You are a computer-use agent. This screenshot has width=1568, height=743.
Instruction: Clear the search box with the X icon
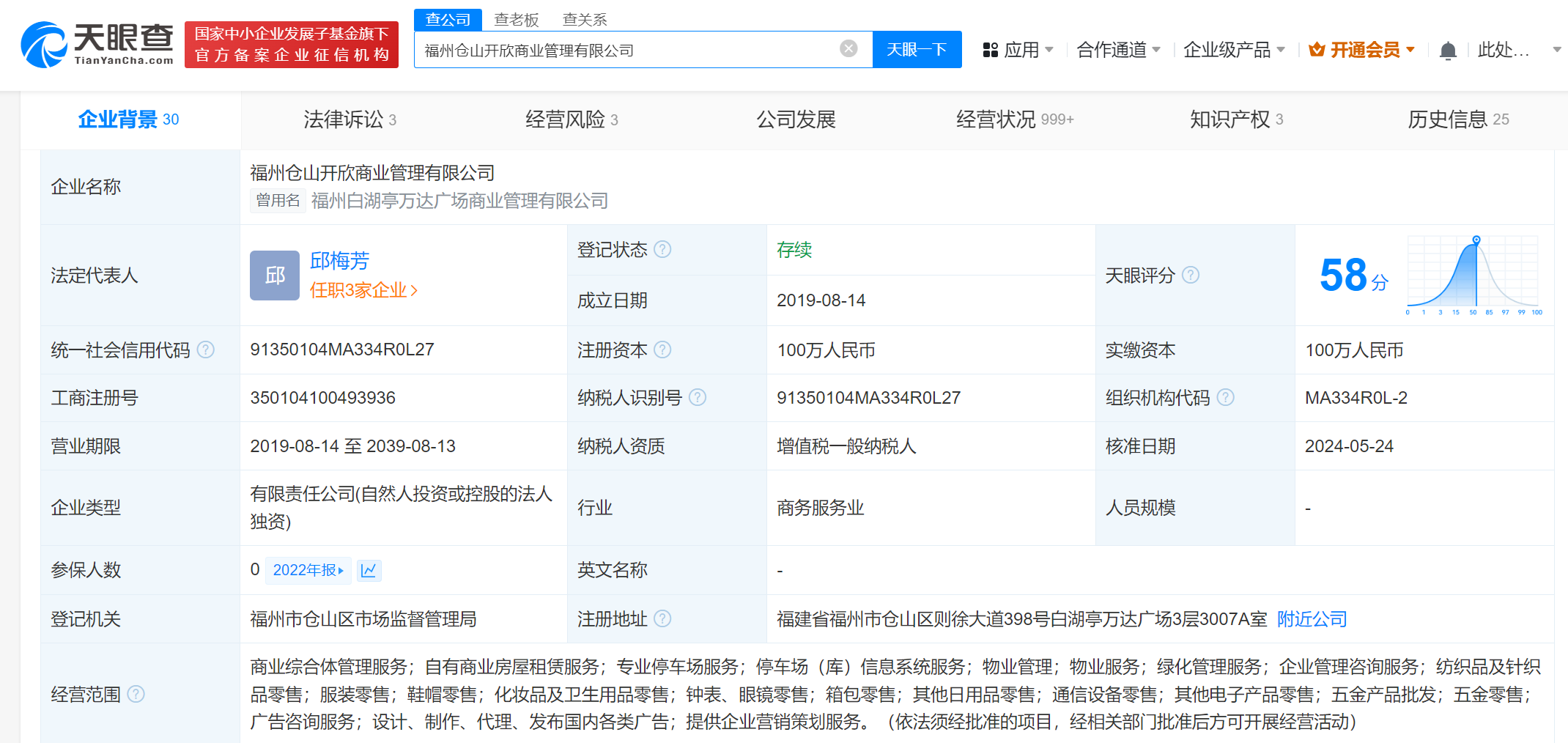848,48
